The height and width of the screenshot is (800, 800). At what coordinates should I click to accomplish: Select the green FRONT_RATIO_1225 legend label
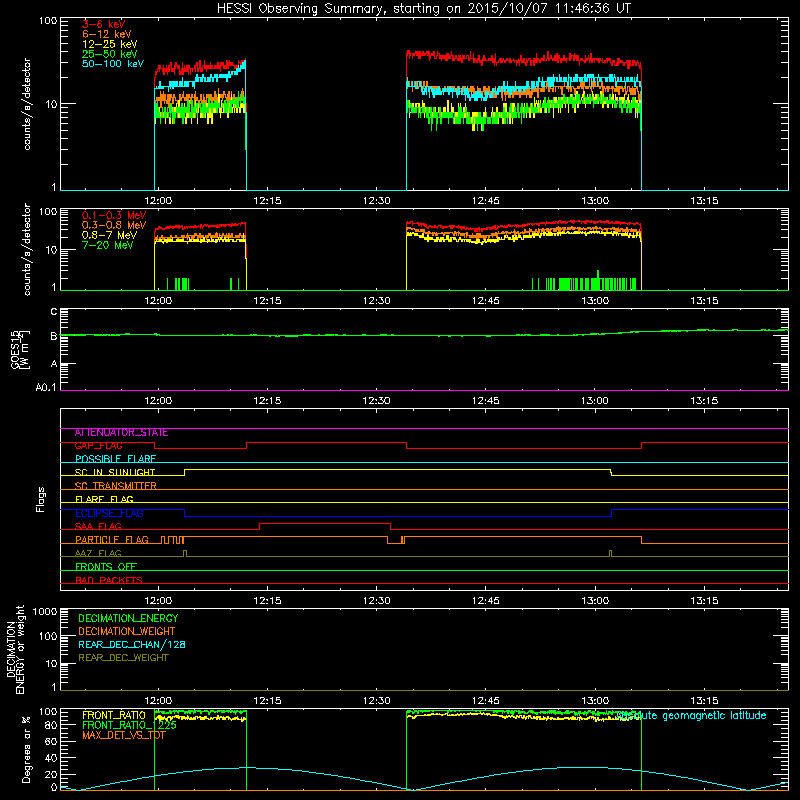129,725
